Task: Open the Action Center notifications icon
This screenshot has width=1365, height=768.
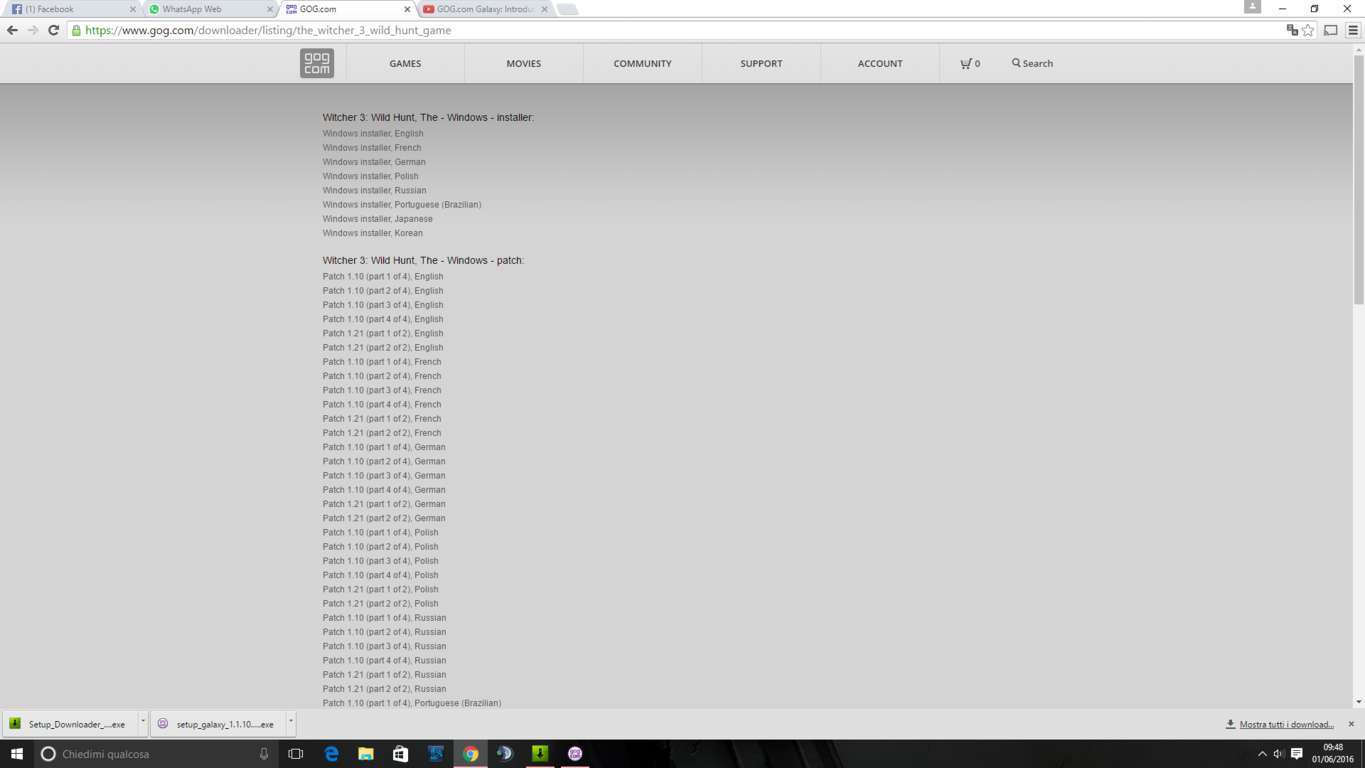Action: pos(1297,754)
